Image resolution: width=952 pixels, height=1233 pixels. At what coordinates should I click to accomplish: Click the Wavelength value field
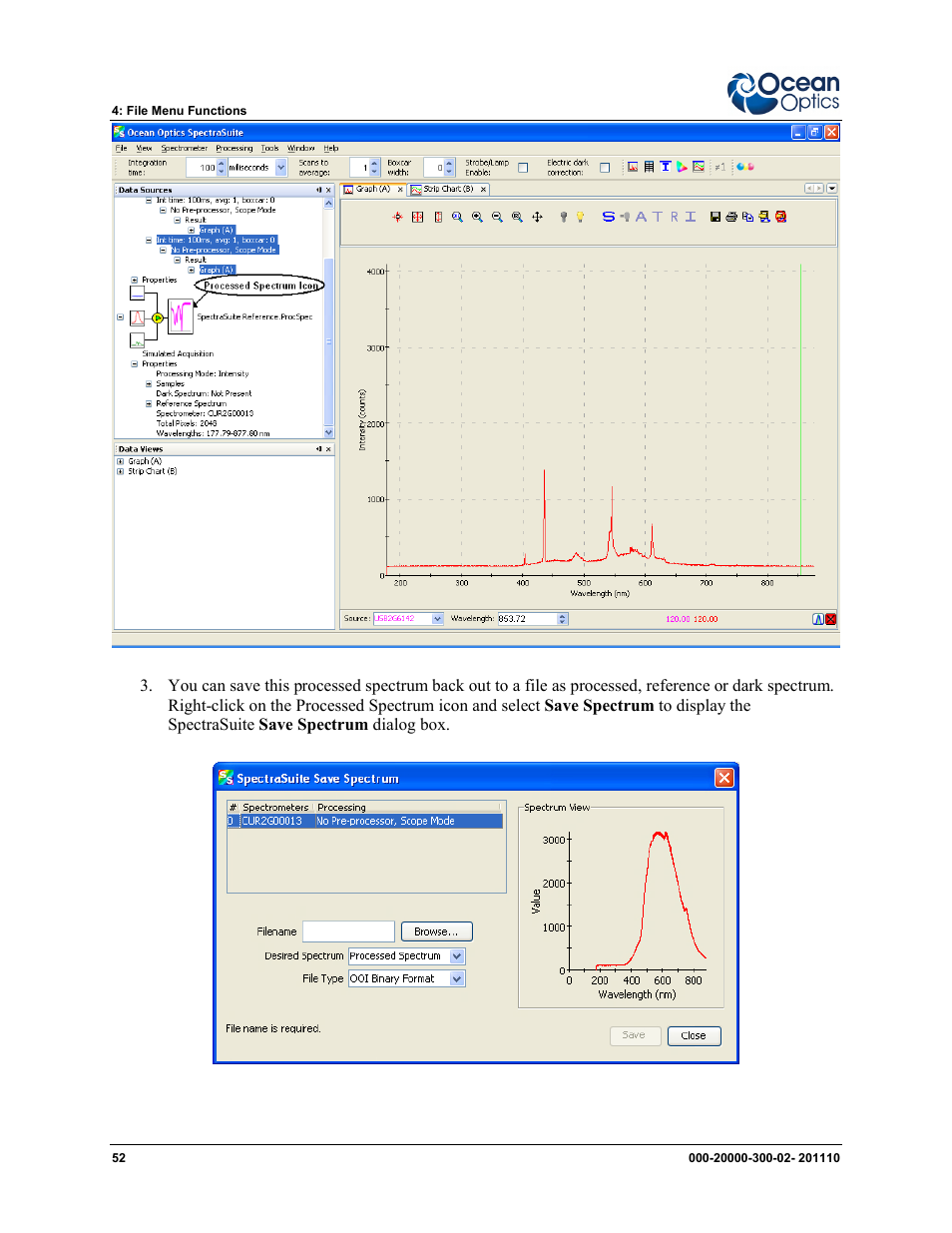coord(527,619)
